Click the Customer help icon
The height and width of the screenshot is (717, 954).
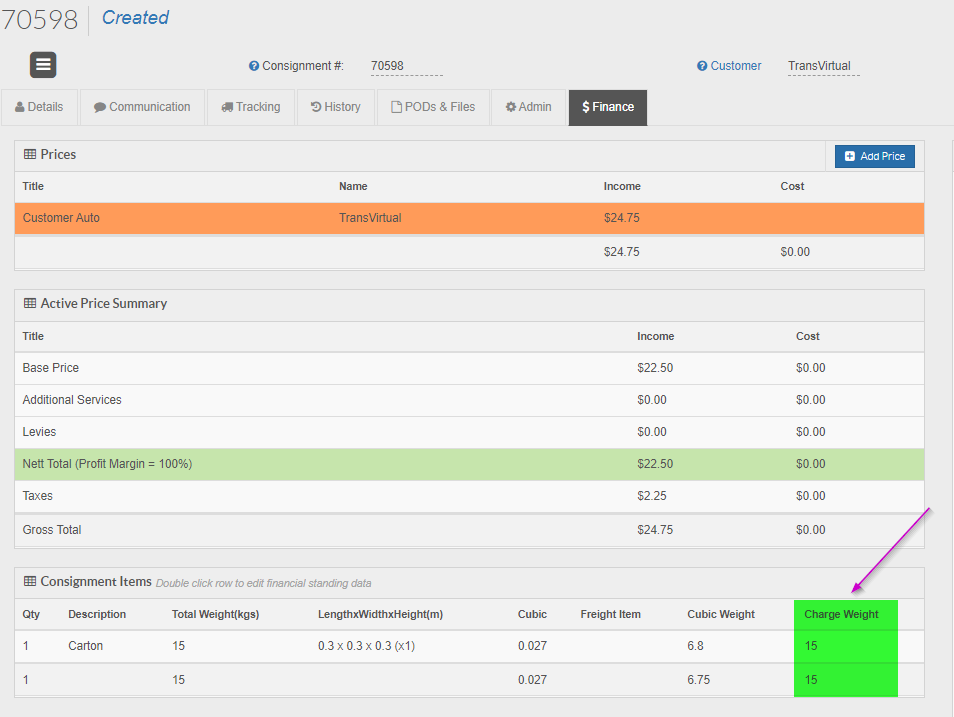pos(702,66)
